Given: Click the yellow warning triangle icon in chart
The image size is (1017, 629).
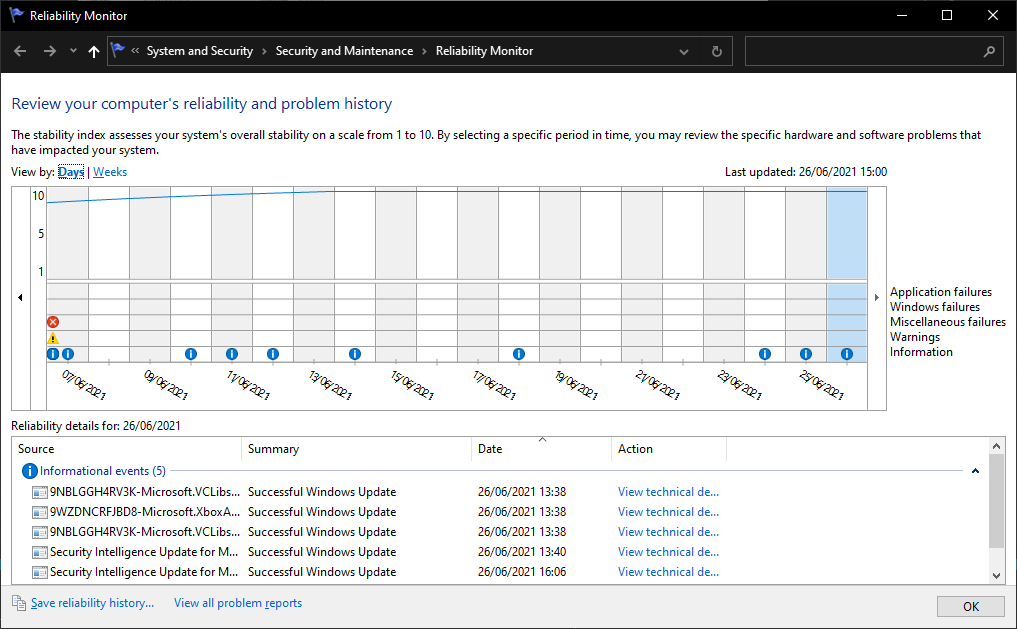Looking at the screenshot, I should 53,338.
